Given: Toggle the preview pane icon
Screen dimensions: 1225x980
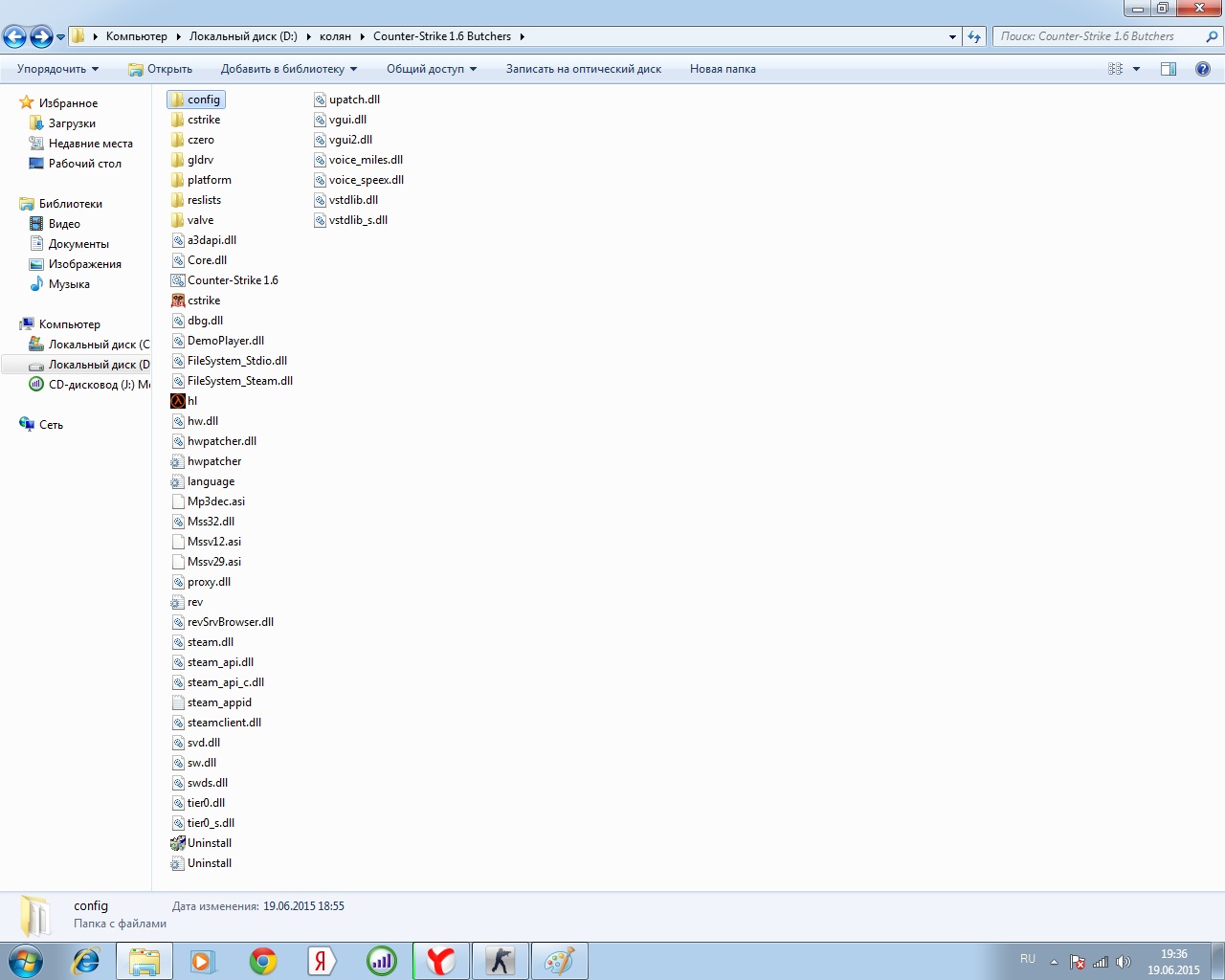Looking at the screenshot, I should pyautogui.click(x=1169, y=69).
